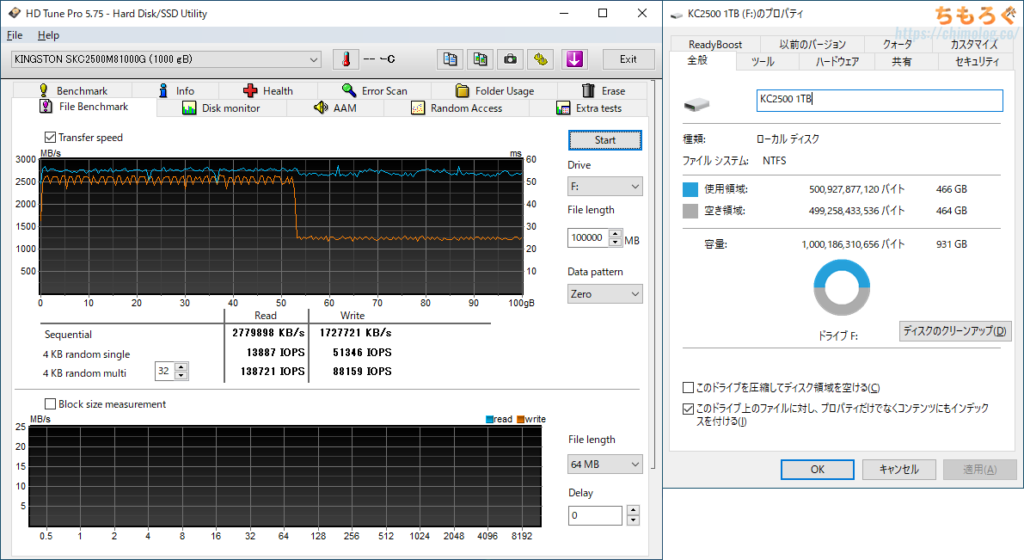Viewport: 1024px width, 560px height.
Task: Decrease the 4 KB random multi stepper
Action: (x=182, y=375)
